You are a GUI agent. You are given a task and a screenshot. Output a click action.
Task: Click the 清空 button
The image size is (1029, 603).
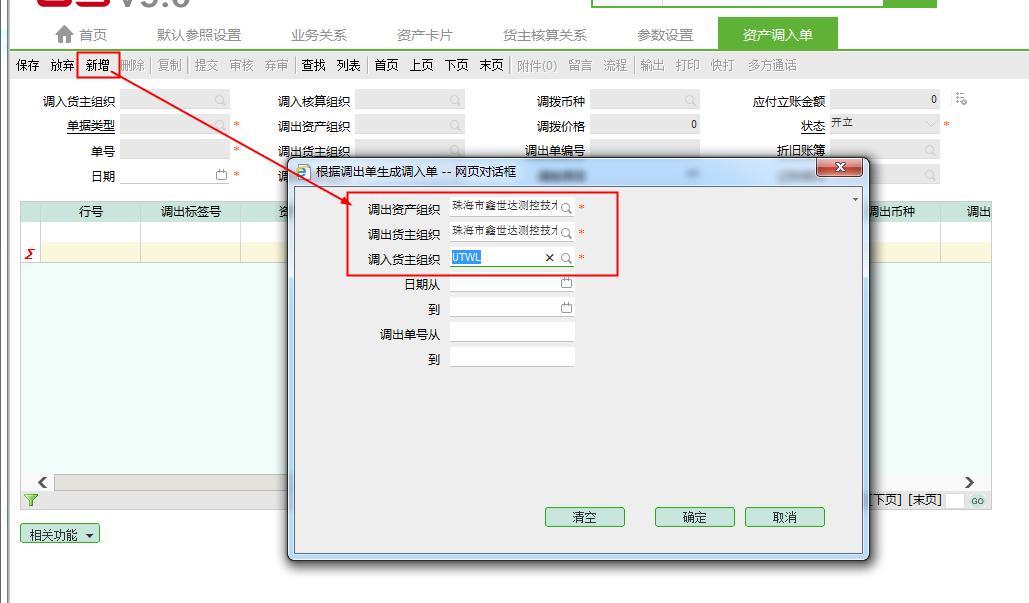pyautogui.click(x=584, y=517)
